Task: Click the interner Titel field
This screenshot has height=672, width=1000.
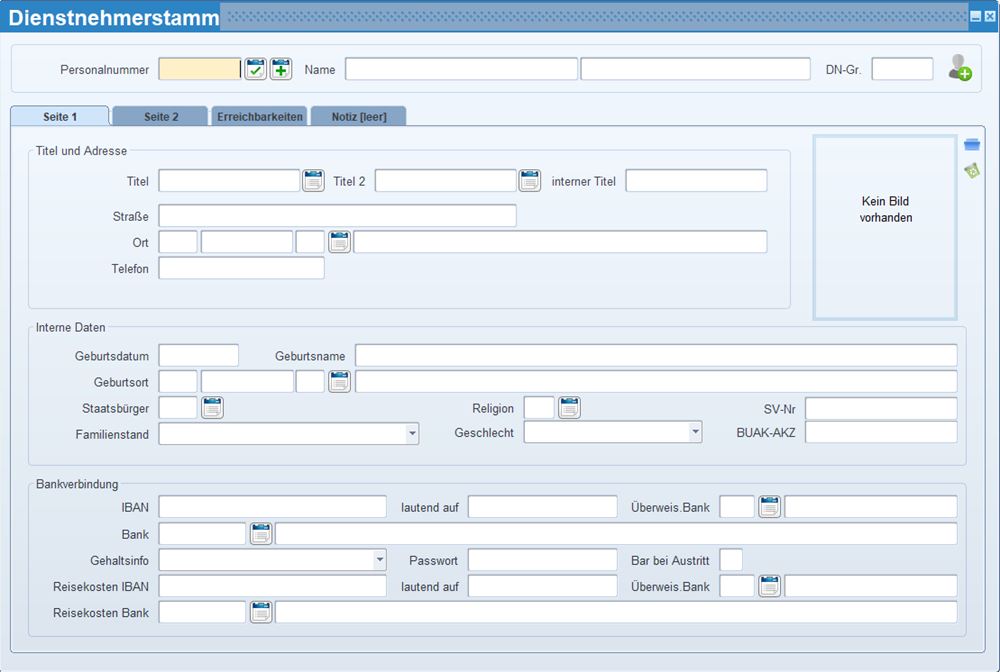Action: (x=696, y=180)
